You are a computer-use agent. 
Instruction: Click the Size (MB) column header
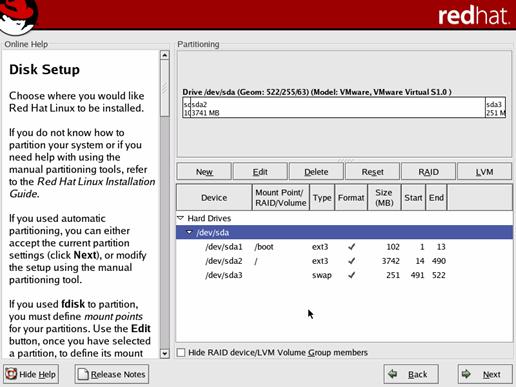(384, 198)
